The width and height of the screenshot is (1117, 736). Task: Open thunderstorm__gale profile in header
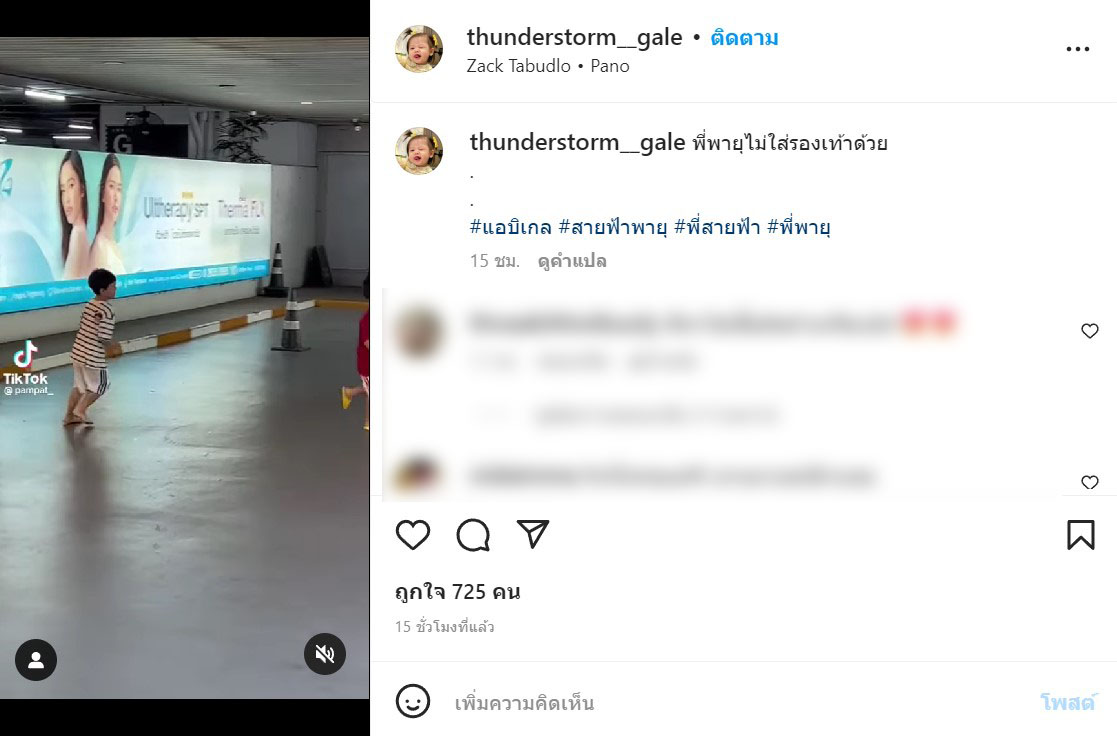coord(574,37)
